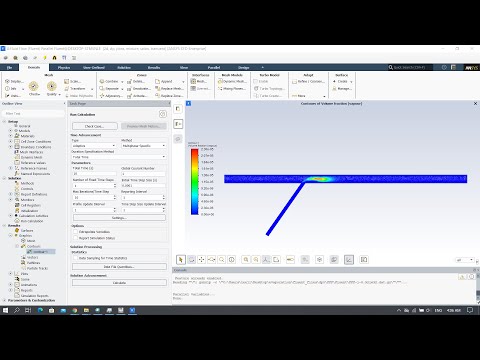Zoom in on the graphics view

coord(246,259)
